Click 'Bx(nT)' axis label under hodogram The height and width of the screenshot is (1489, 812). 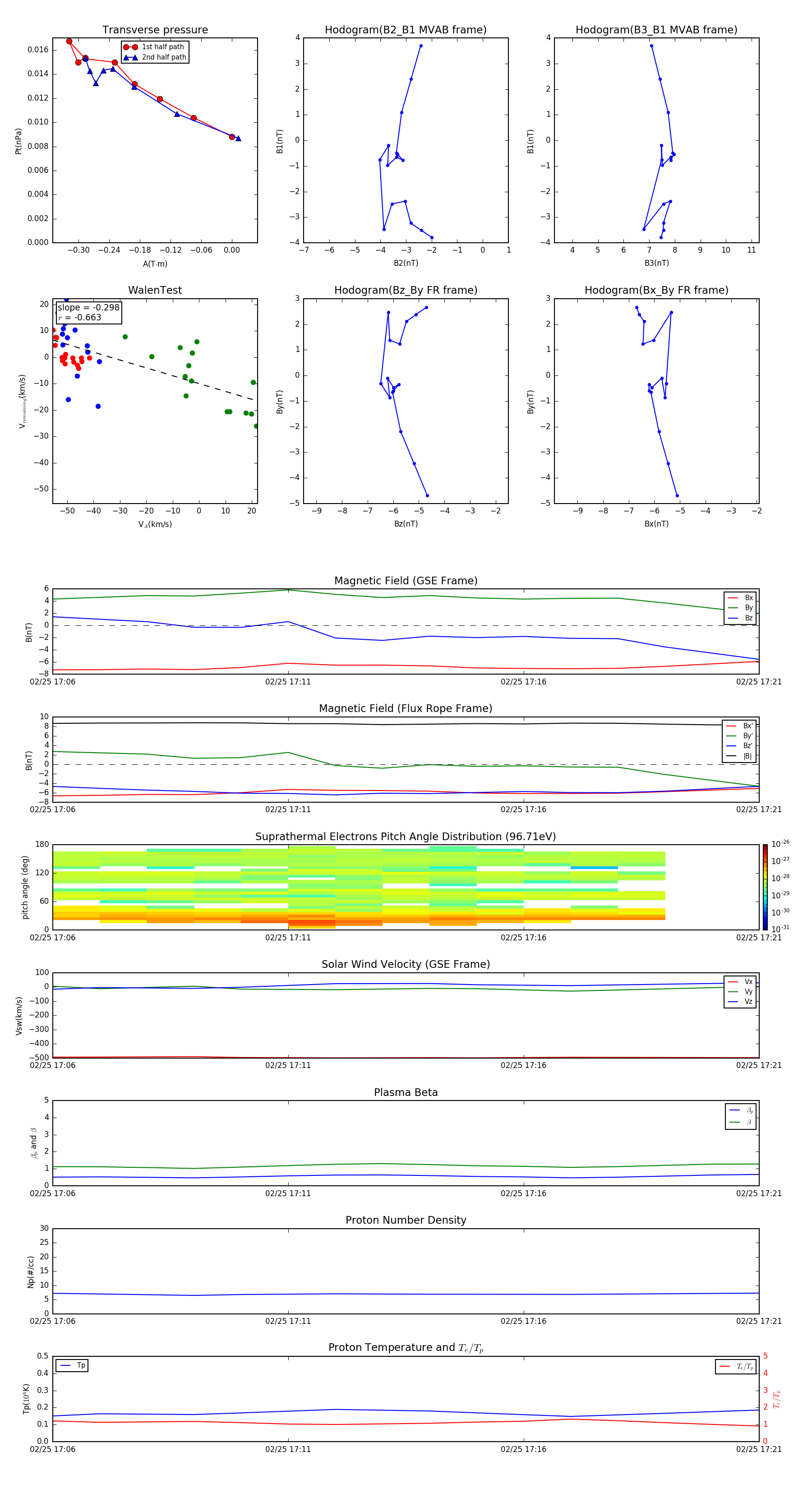pos(656,524)
